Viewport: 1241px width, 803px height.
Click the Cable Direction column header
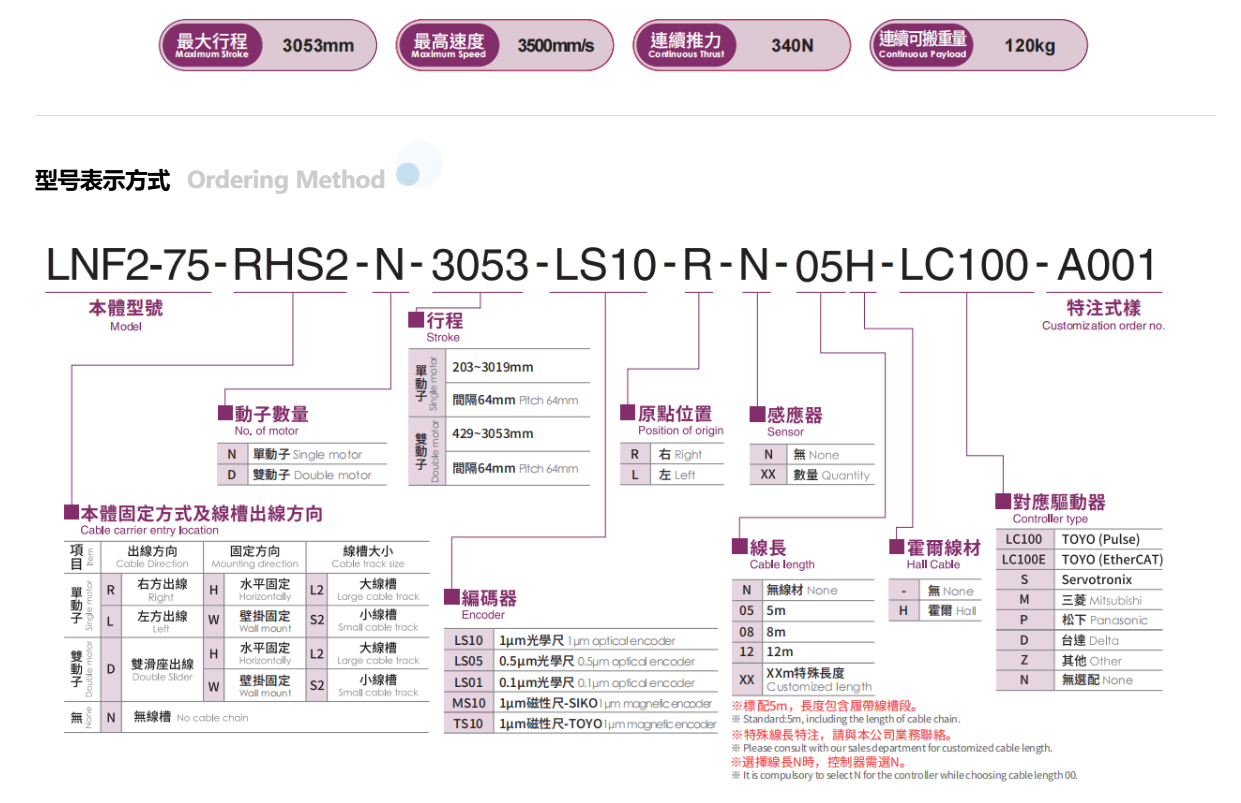[x=152, y=557]
